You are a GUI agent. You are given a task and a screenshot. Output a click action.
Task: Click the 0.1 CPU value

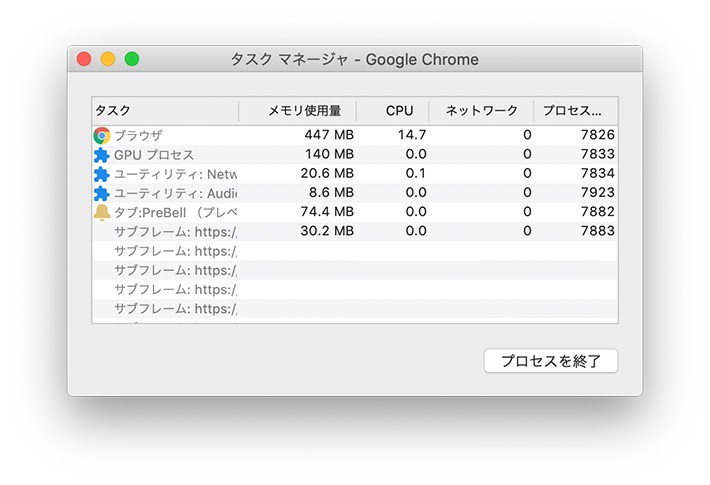point(416,173)
